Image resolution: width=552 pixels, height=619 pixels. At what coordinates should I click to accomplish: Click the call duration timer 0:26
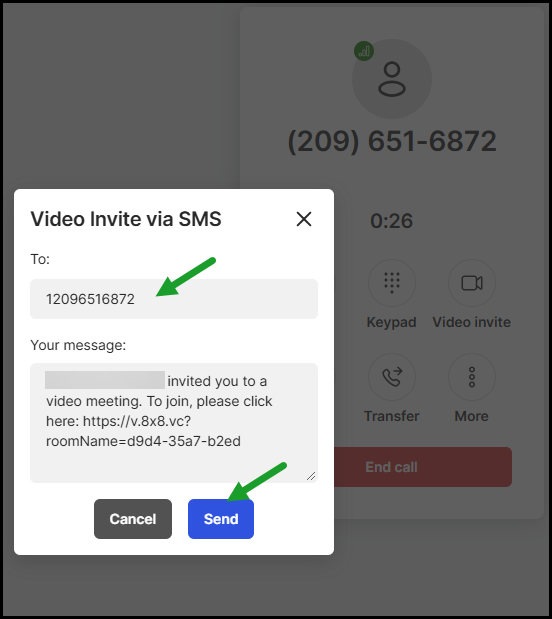pos(391,221)
